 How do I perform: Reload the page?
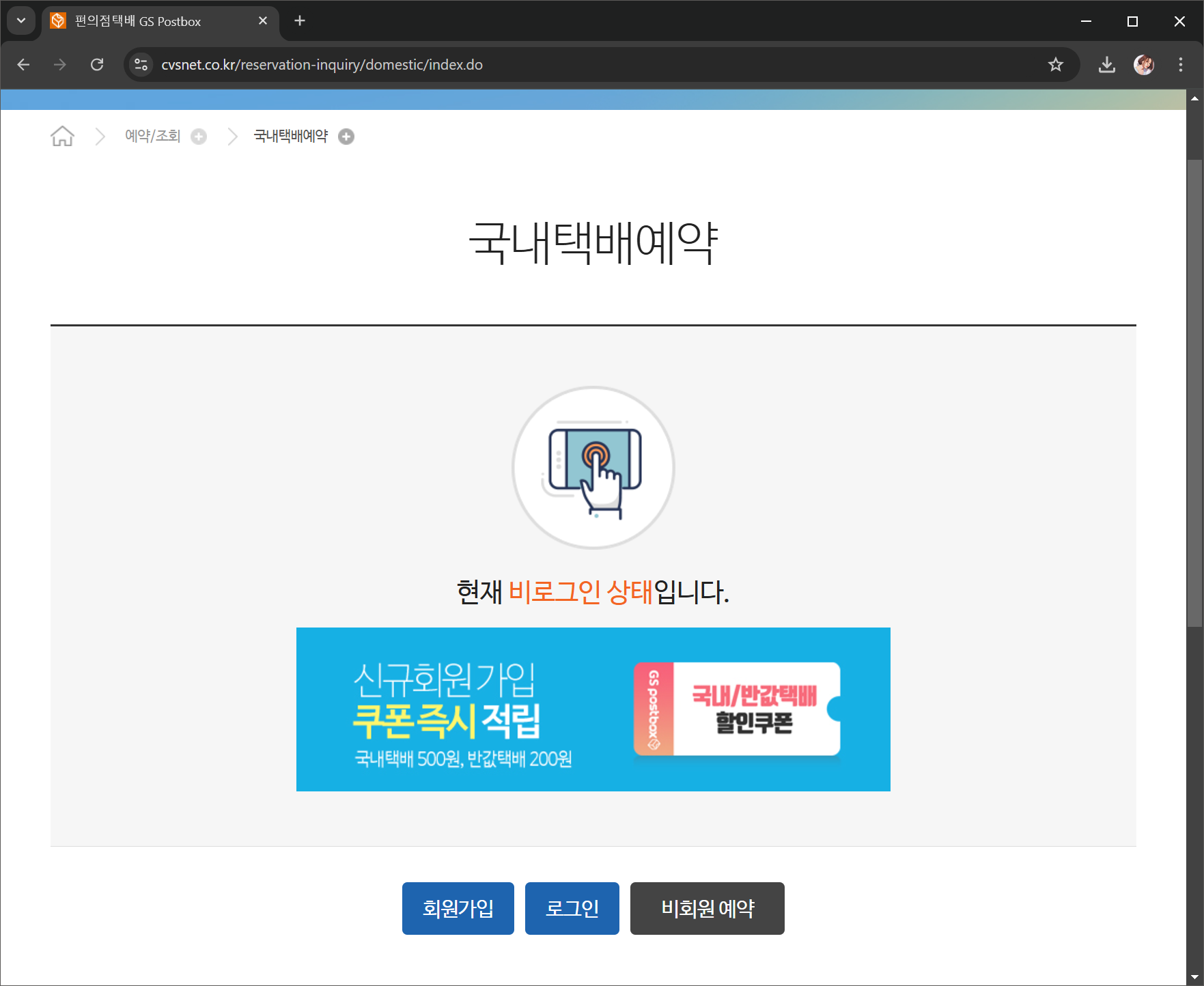click(97, 65)
